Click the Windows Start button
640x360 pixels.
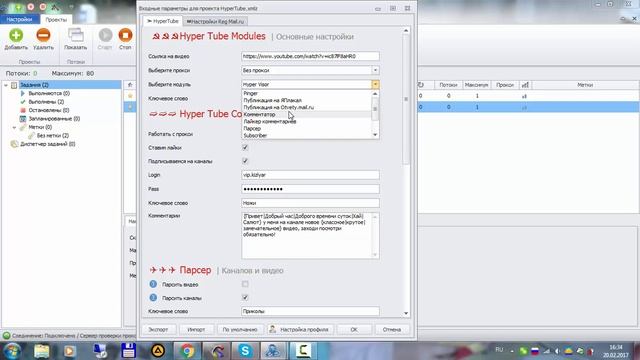coord(12,351)
